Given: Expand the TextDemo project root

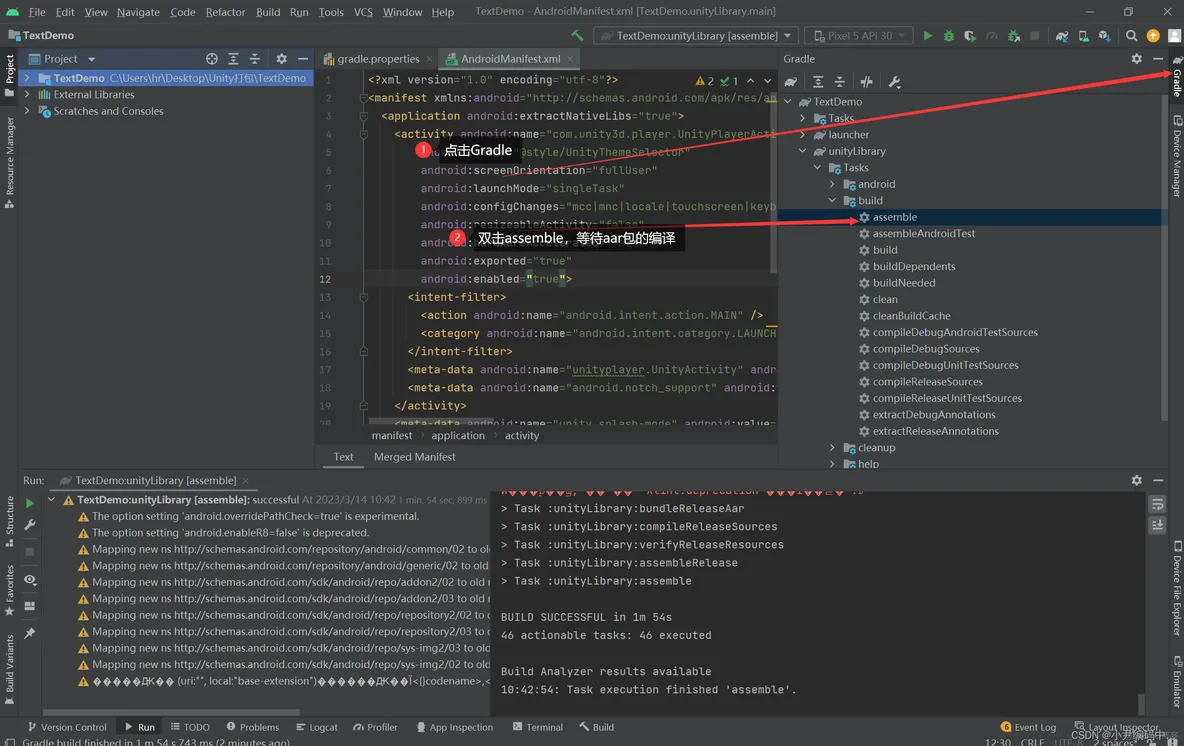Looking at the screenshot, I should coord(27,78).
